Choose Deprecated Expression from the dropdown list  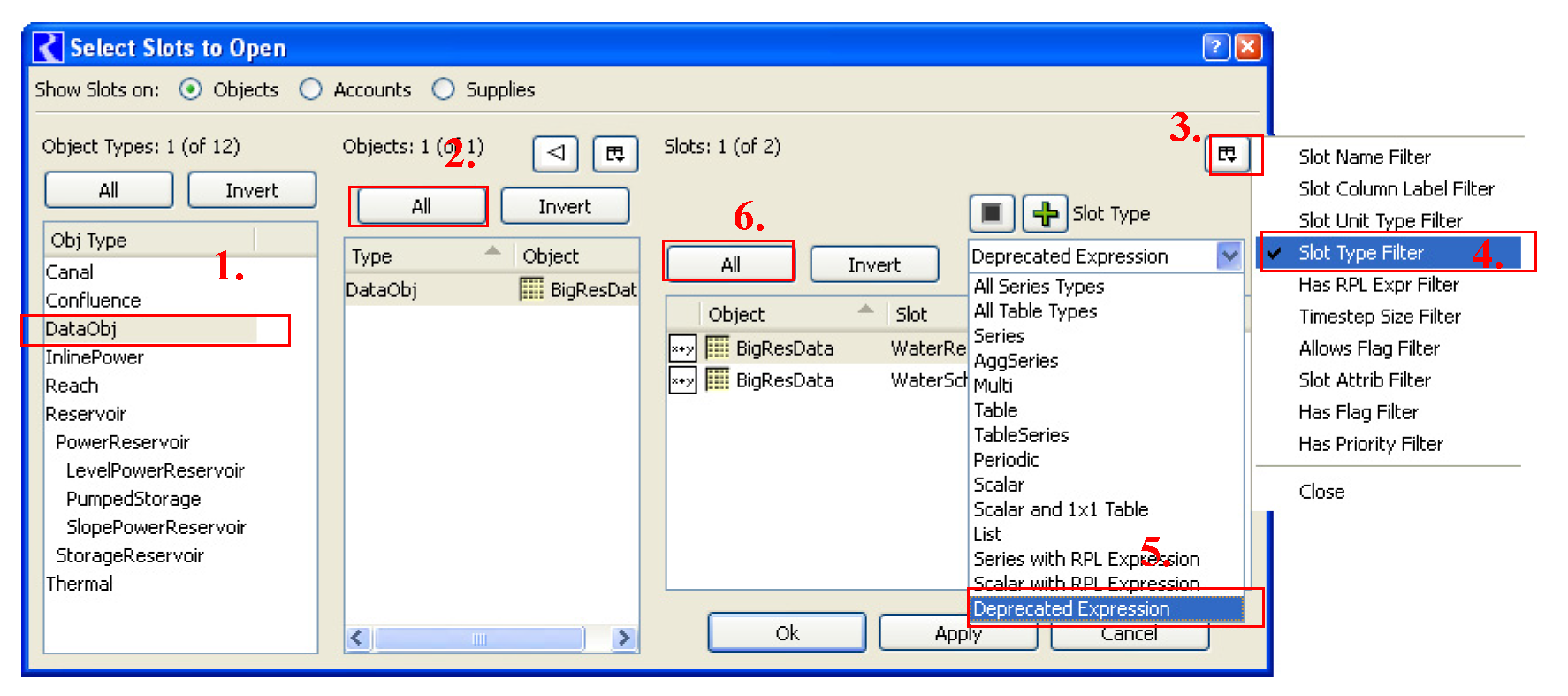tap(1071, 608)
